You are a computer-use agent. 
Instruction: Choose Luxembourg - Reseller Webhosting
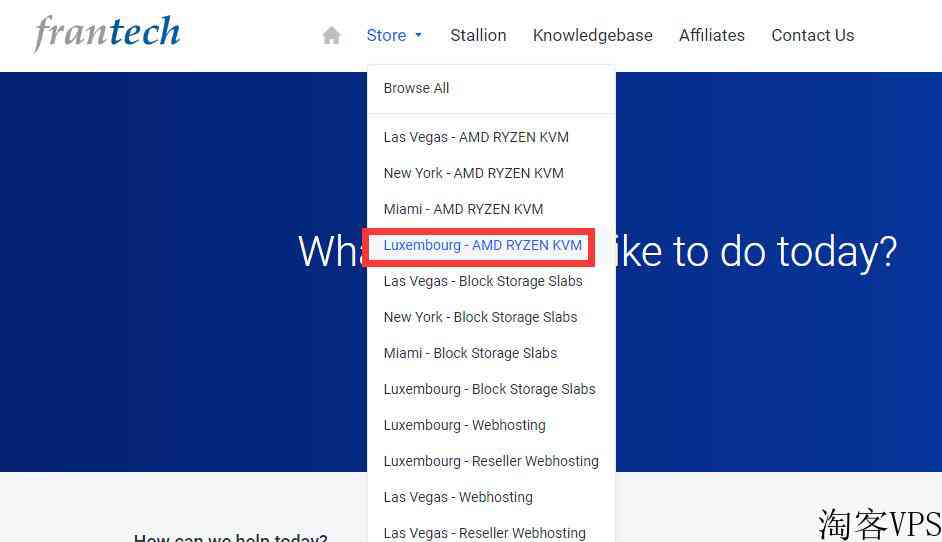pyautogui.click(x=491, y=461)
